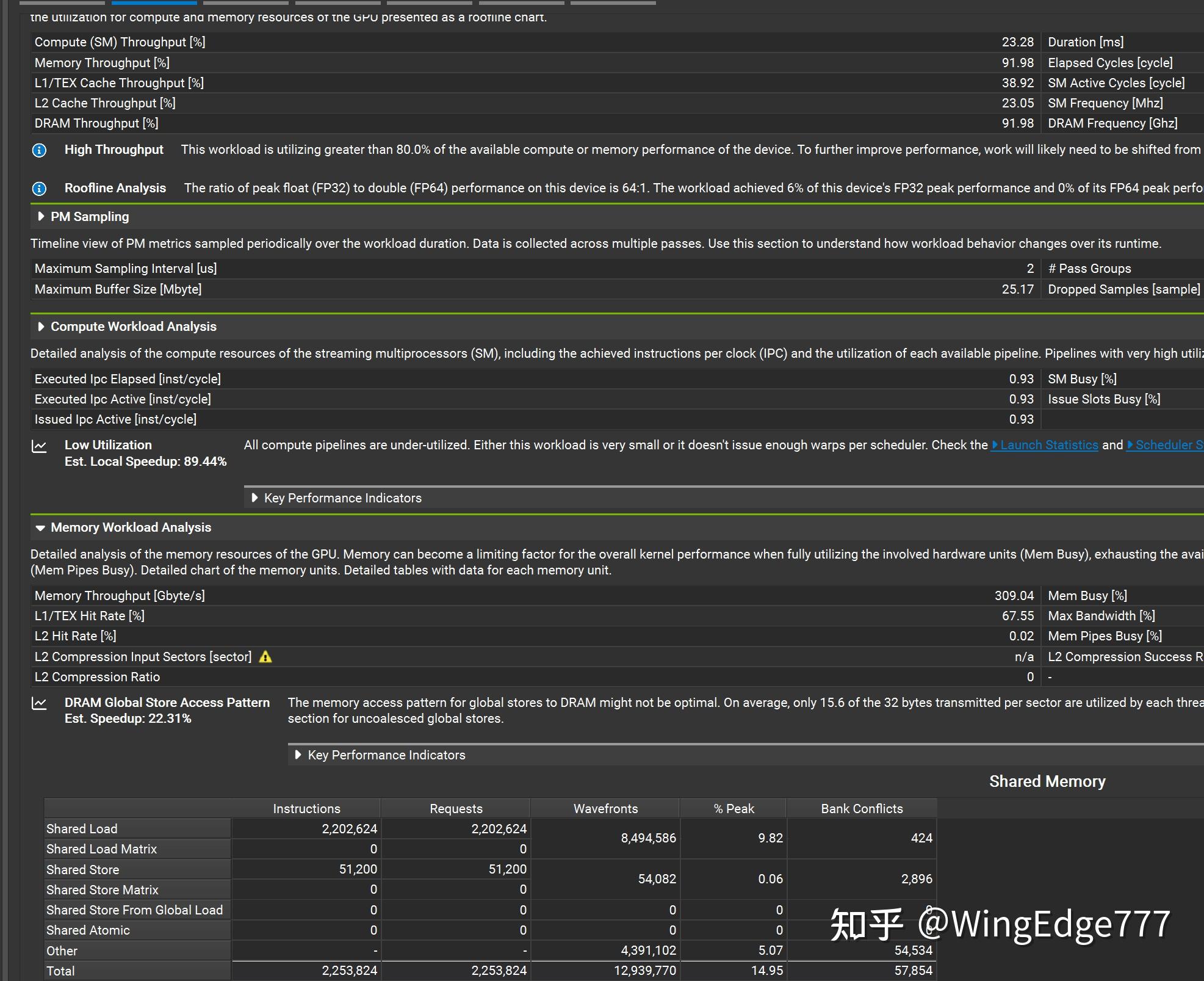Click the Low Utilization chart icon
Screen dimensions: 1204x981
tap(39, 446)
